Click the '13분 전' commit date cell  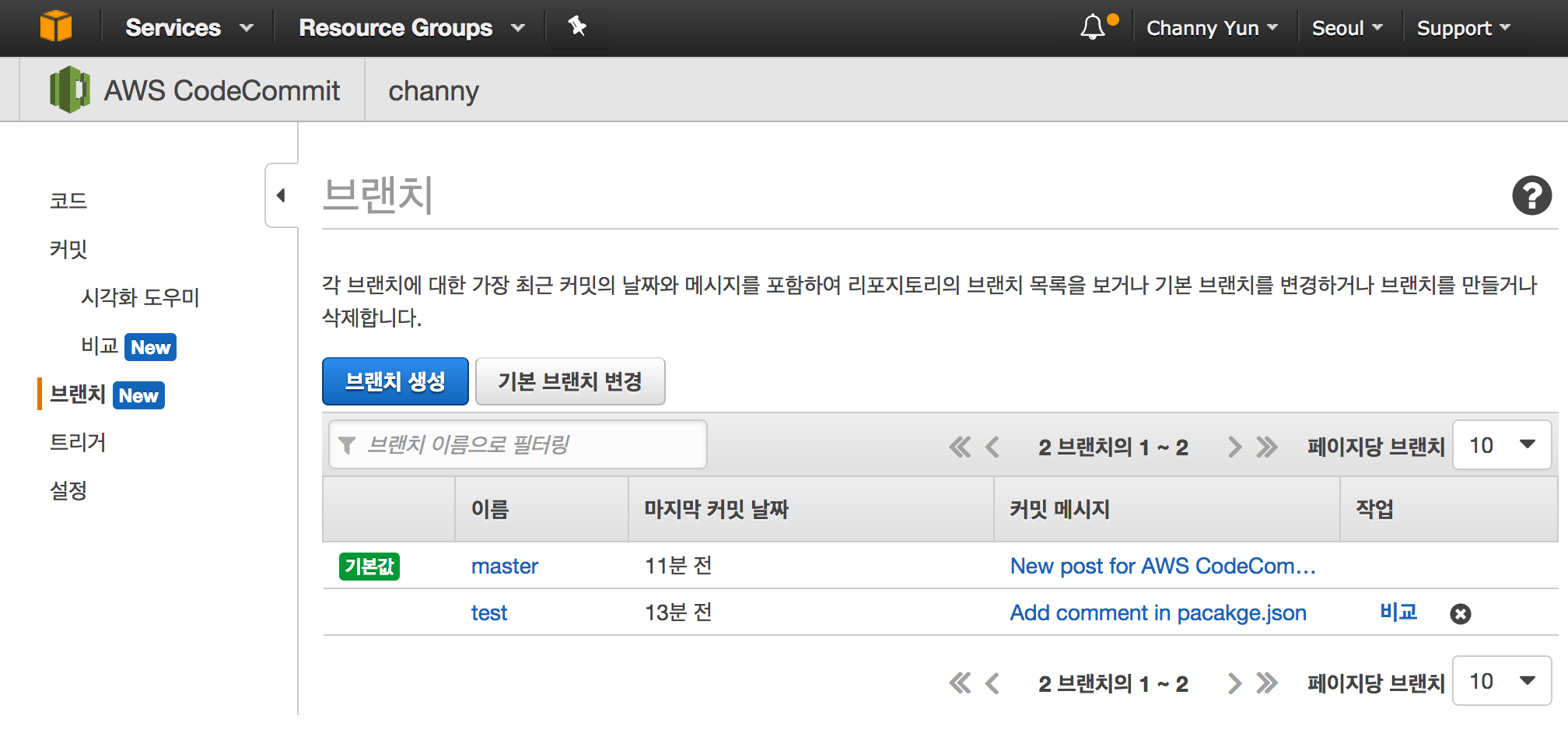coord(678,612)
